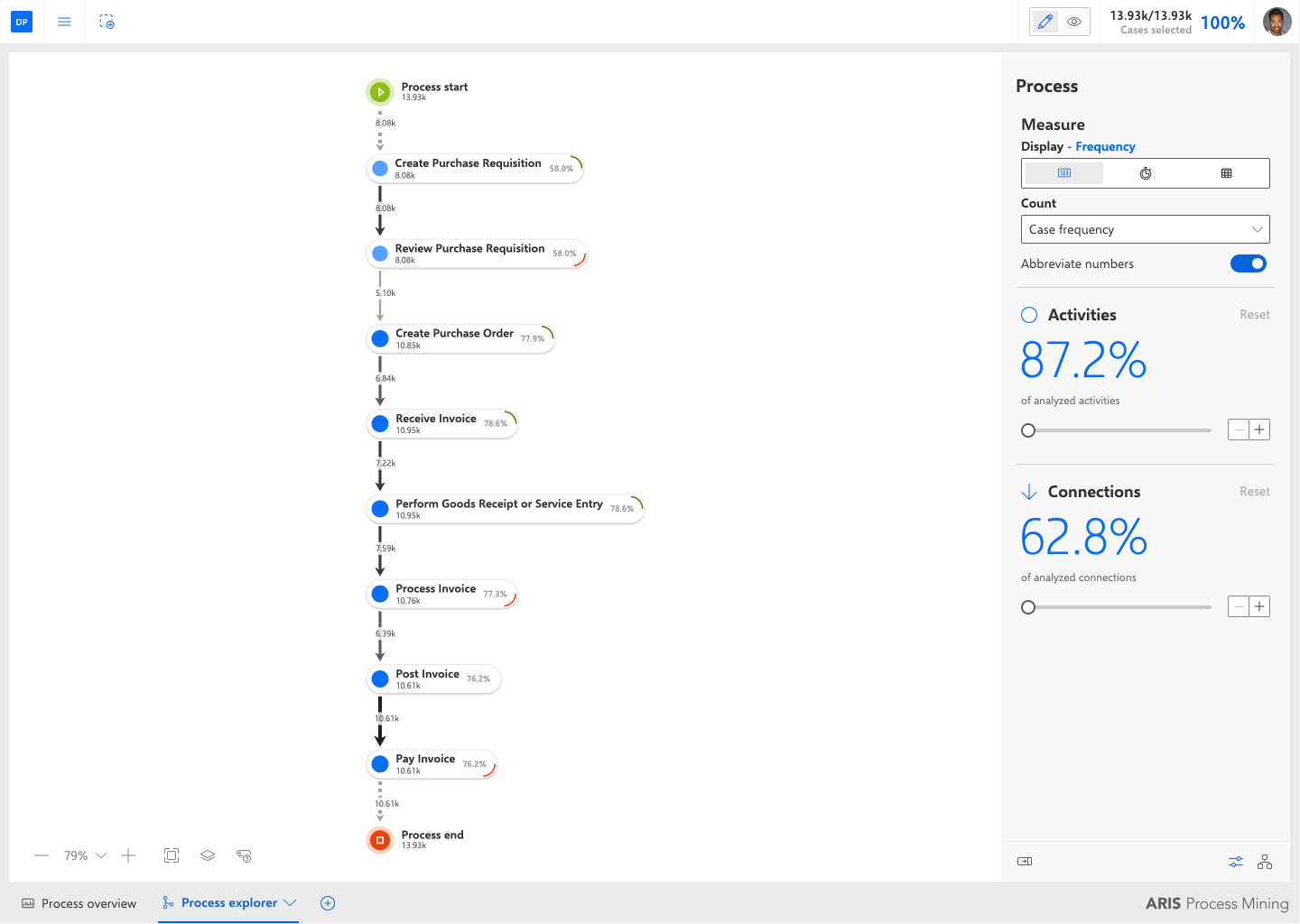
Task: Select the Process Invoice activity
Action: 442,594
